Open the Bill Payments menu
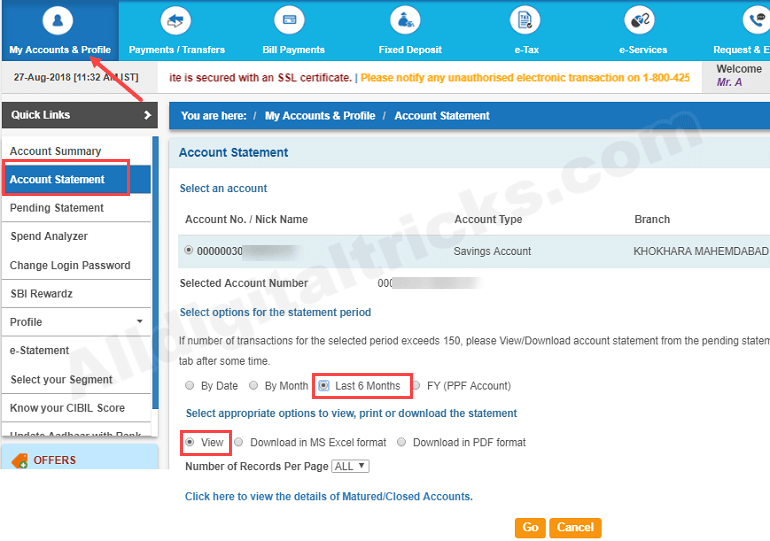 click(x=293, y=50)
